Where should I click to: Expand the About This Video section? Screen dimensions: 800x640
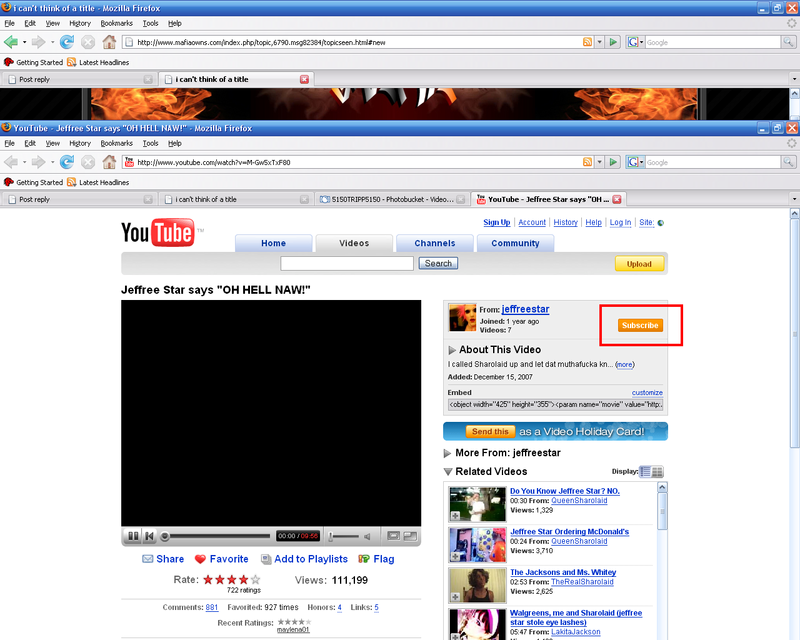point(452,350)
